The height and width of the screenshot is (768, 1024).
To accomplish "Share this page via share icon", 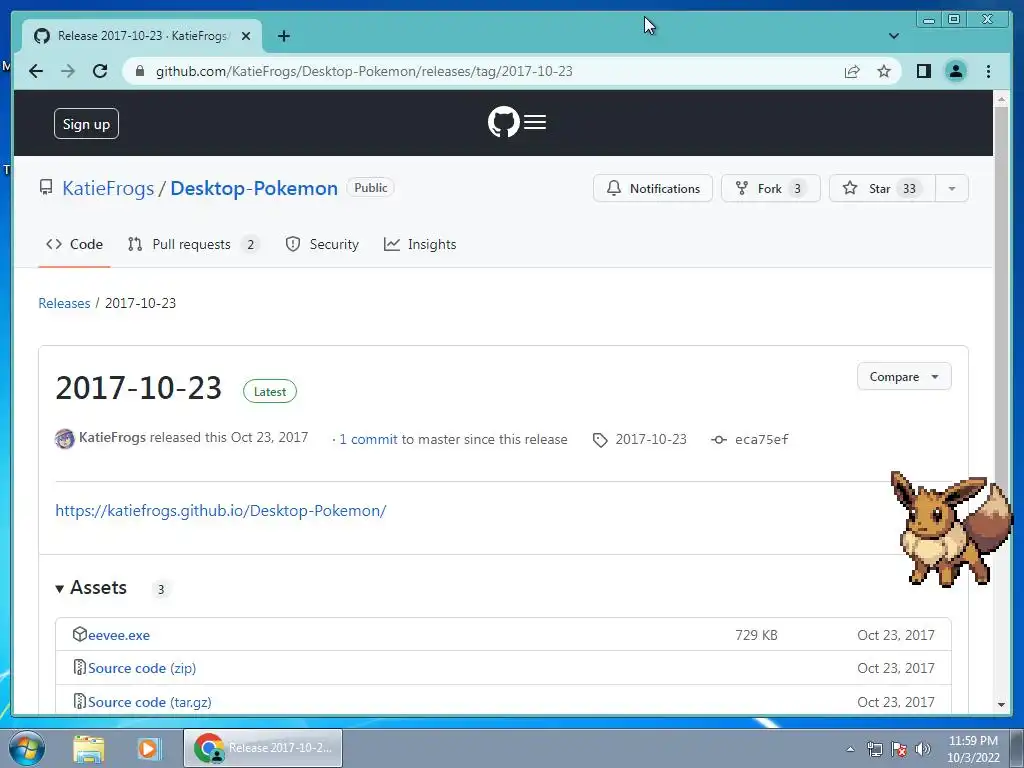I will click(852, 71).
